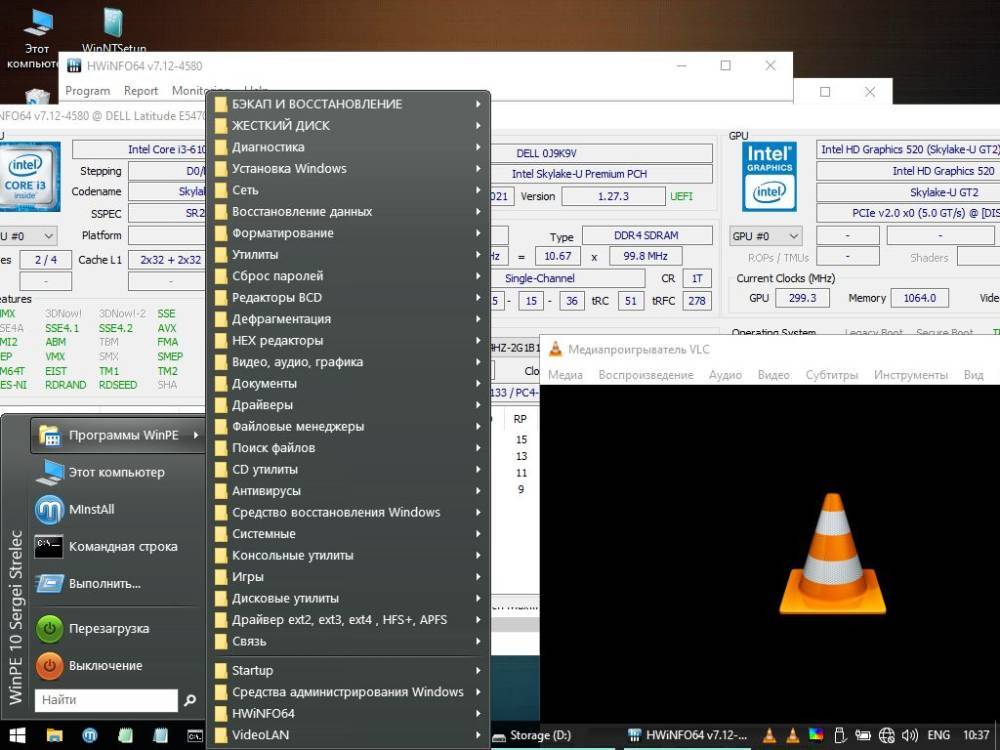
Task: Expand the Программы WinPE entry
Action: click(118, 435)
